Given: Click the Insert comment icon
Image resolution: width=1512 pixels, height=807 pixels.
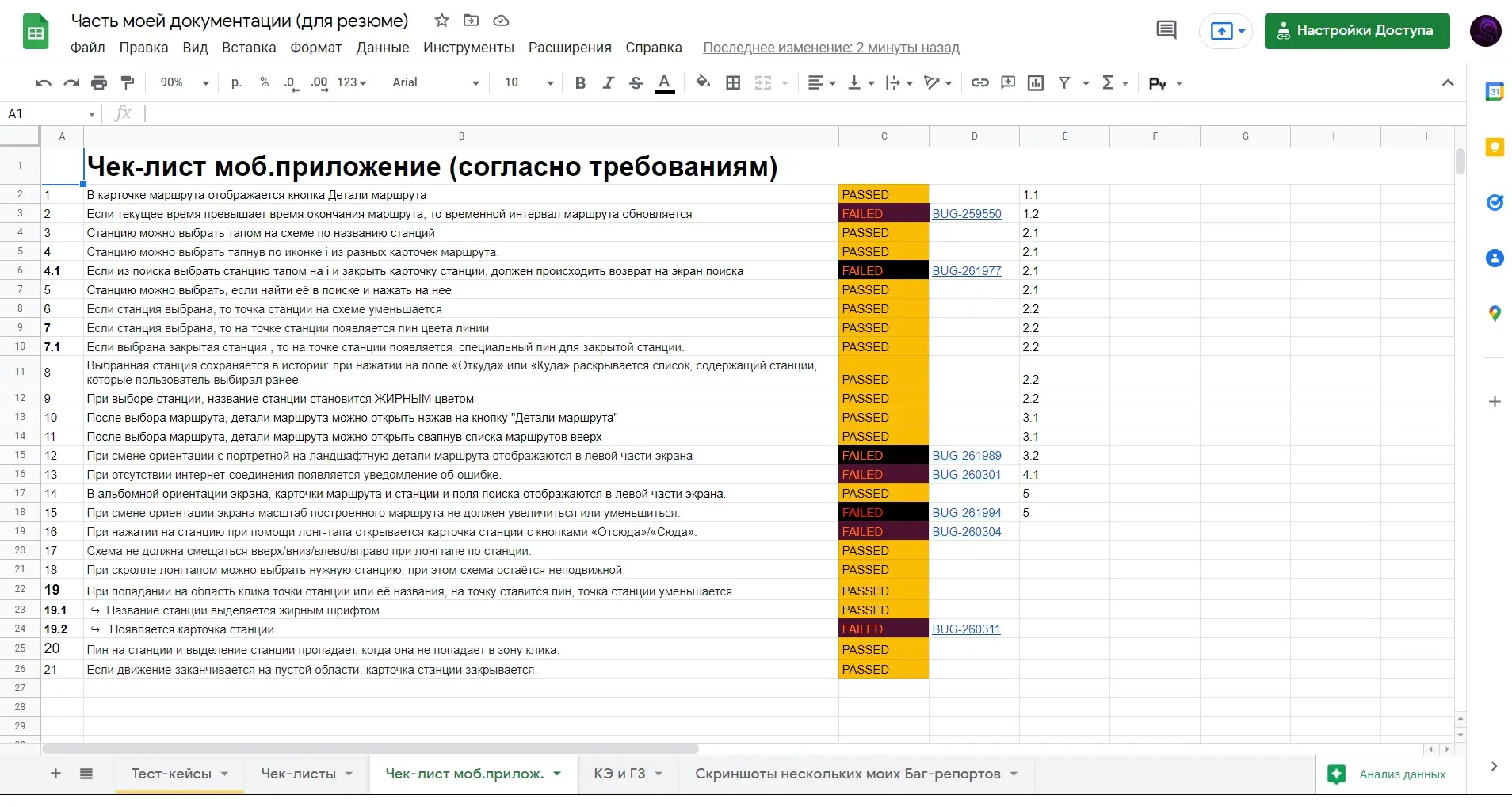Looking at the screenshot, I should click(1008, 83).
